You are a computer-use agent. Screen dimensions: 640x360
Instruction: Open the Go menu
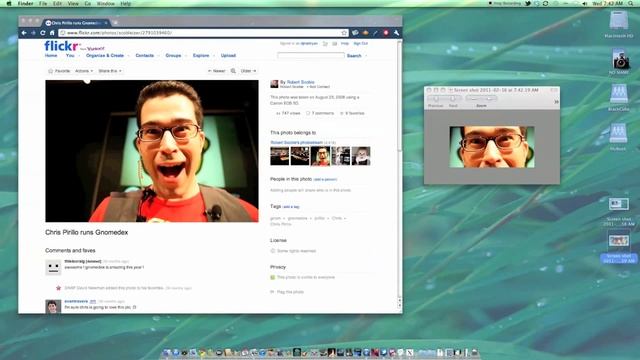[x=88, y=3]
